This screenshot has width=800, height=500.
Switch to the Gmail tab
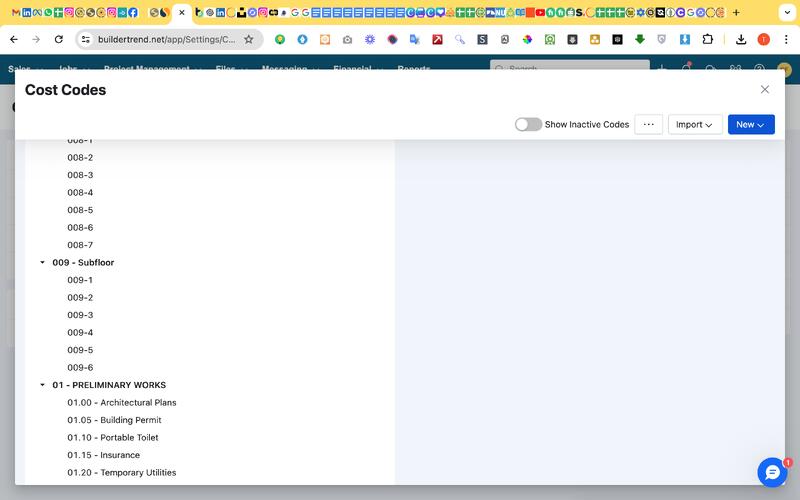pyautogui.click(x=16, y=12)
